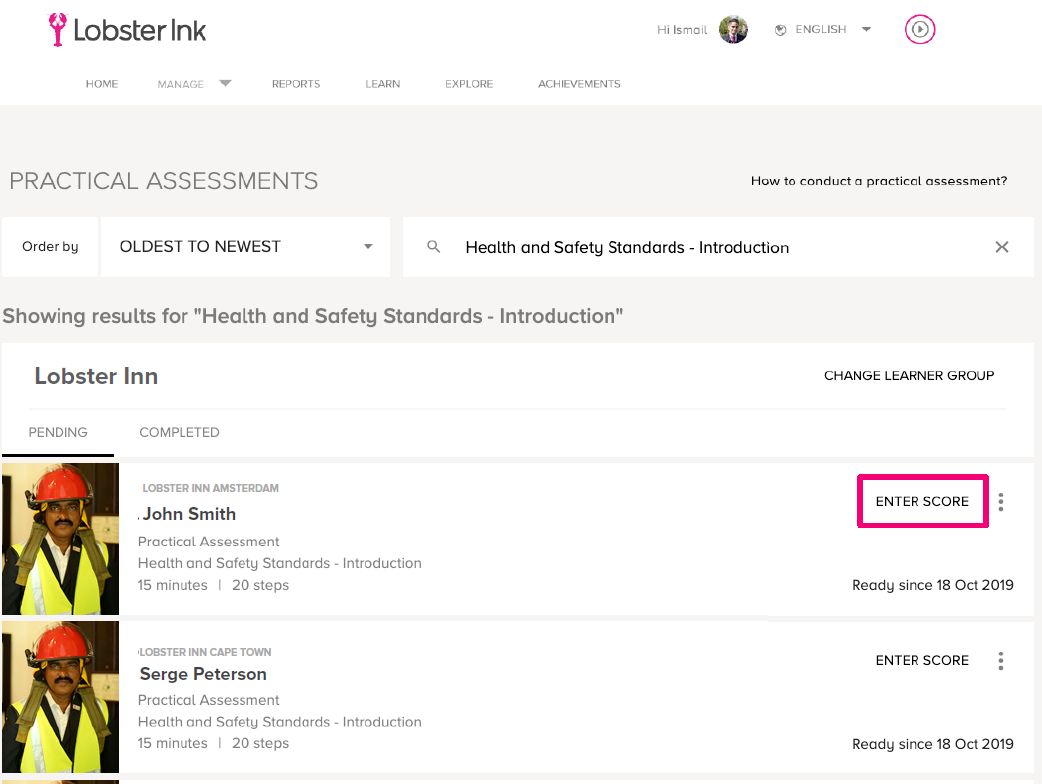Screen dimensions: 1042x784
Task: Click '20 steps' in Serge Peterson's row
Action: point(260,743)
